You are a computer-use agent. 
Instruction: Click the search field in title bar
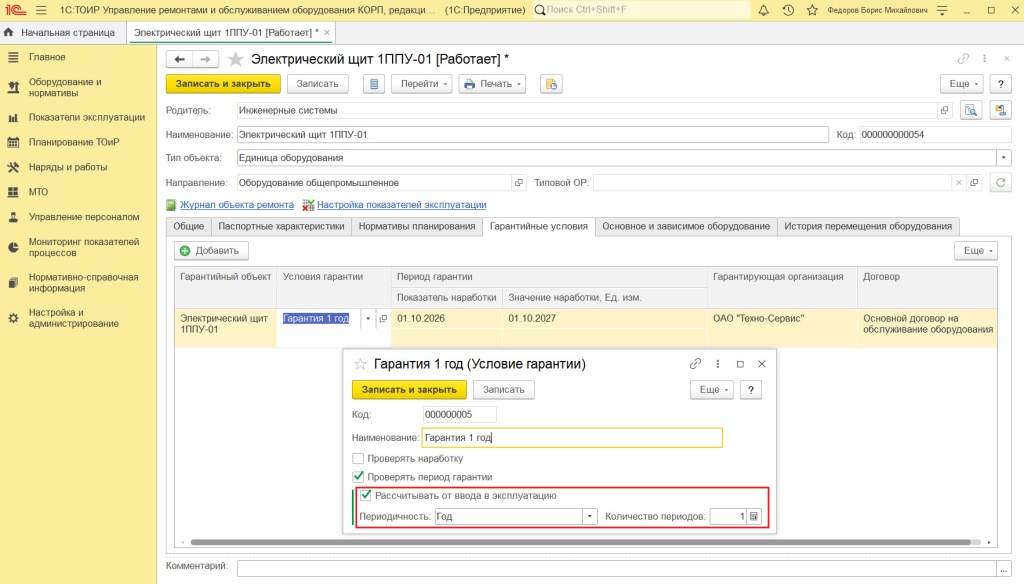[x=641, y=10]
